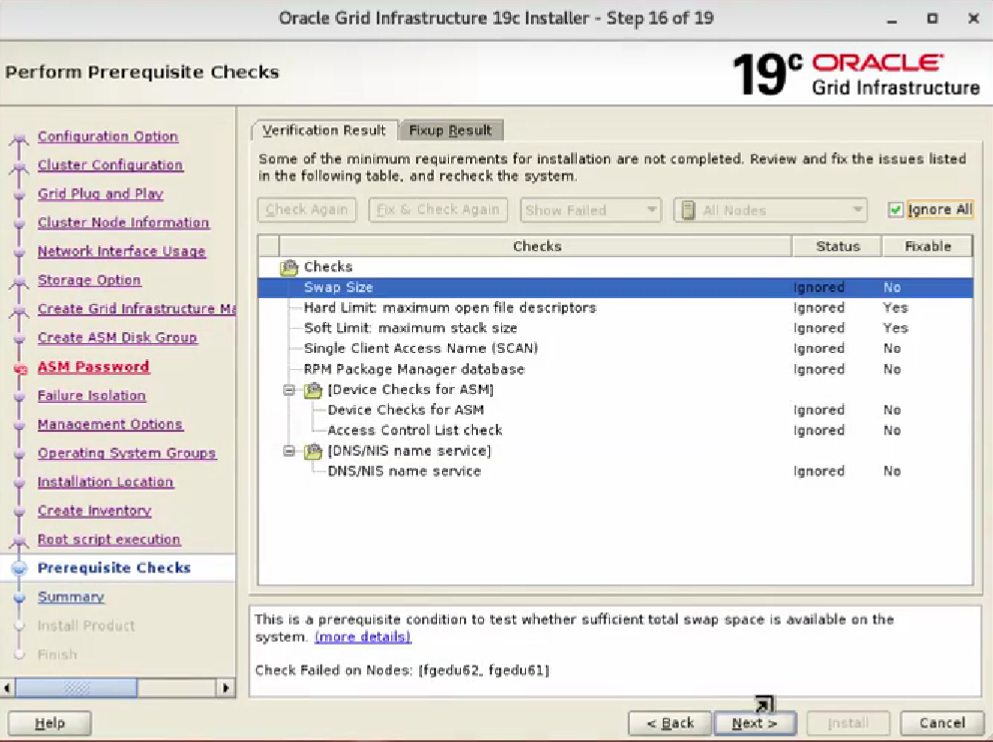Open the Help button
Image resolution: width=993 pixels, height=742 pixels.
(x=49, y=723)
